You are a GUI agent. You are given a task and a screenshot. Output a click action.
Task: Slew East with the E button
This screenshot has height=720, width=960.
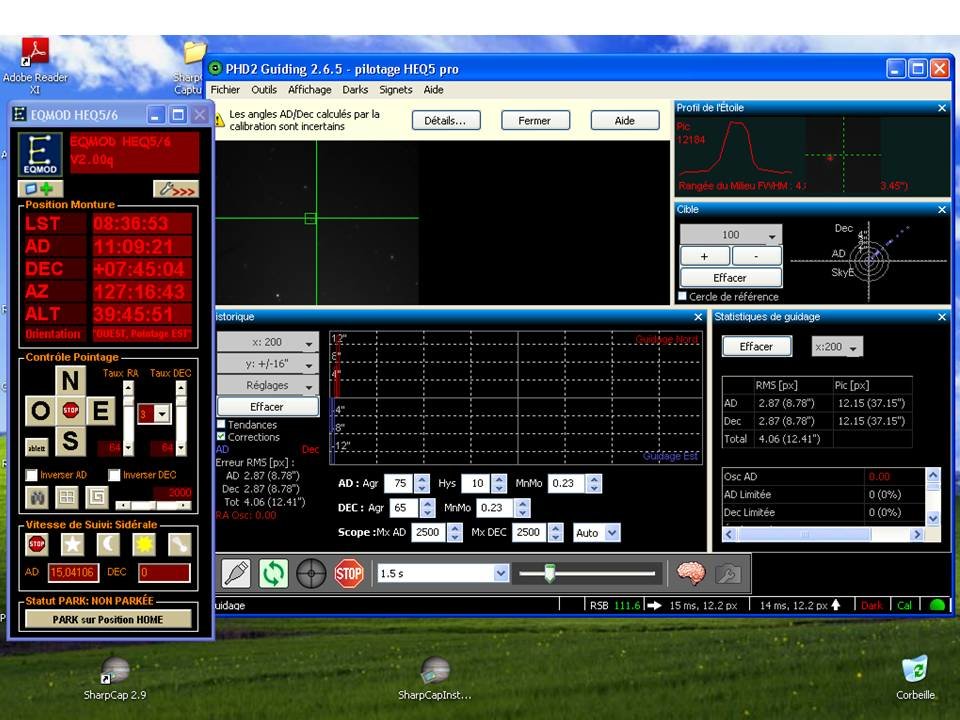coord(100,411)
